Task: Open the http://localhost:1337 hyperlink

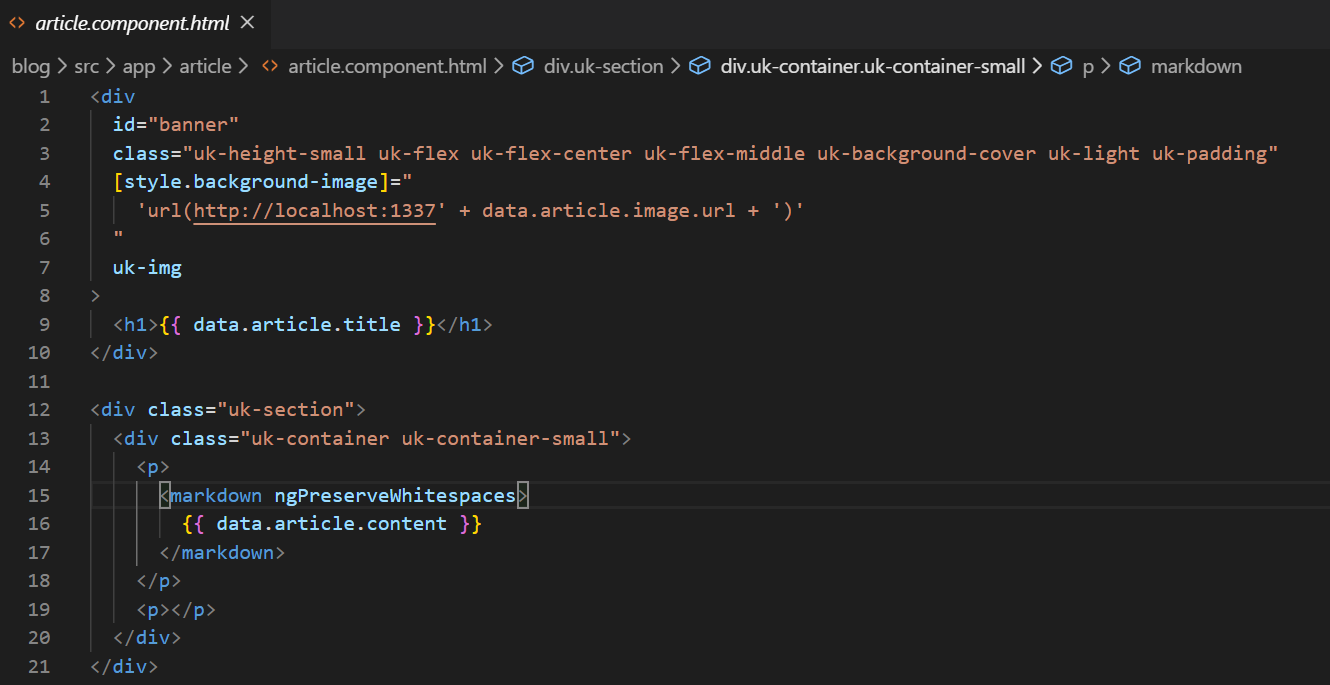Action: 314,210
